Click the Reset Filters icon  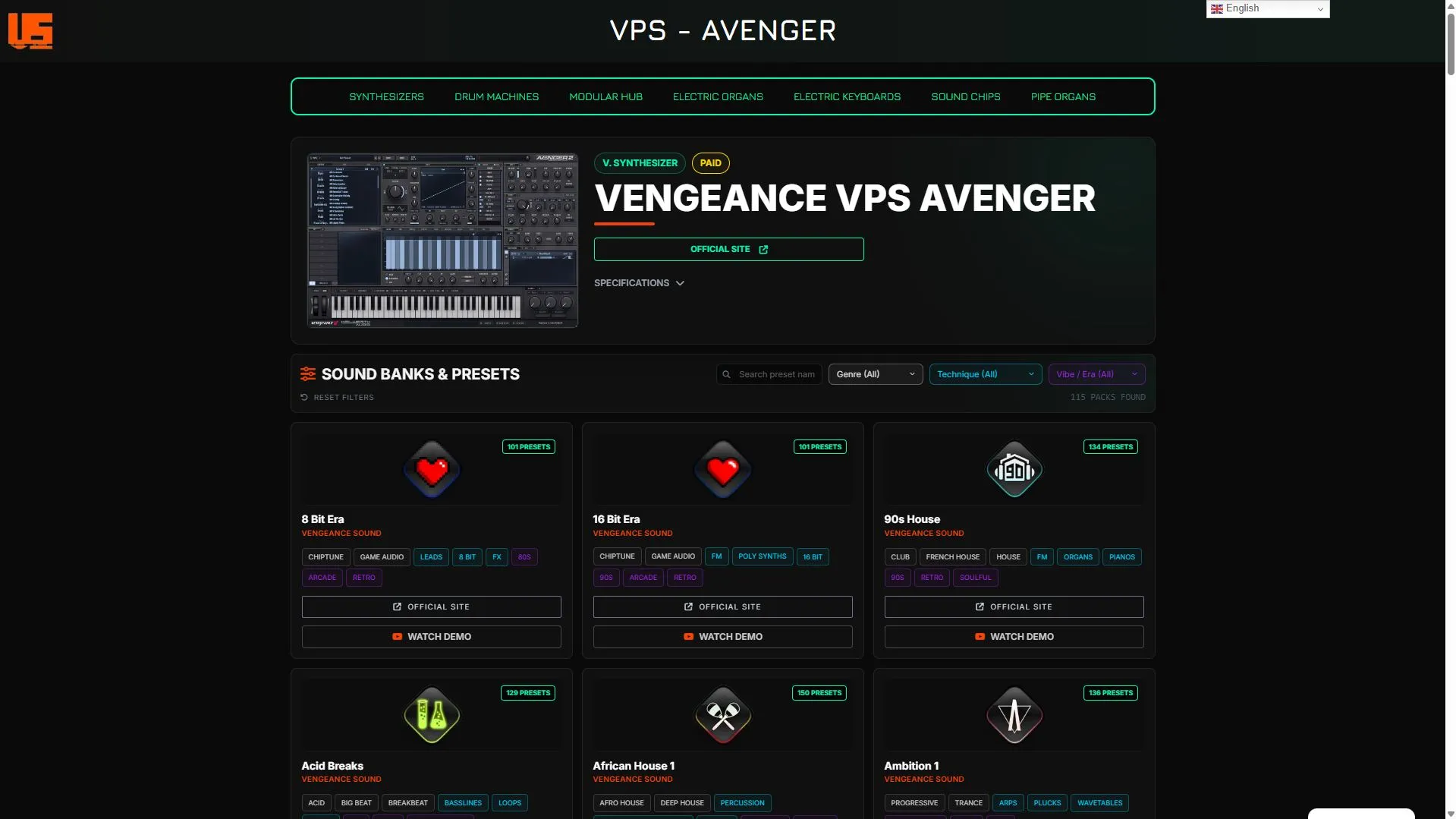304,397
